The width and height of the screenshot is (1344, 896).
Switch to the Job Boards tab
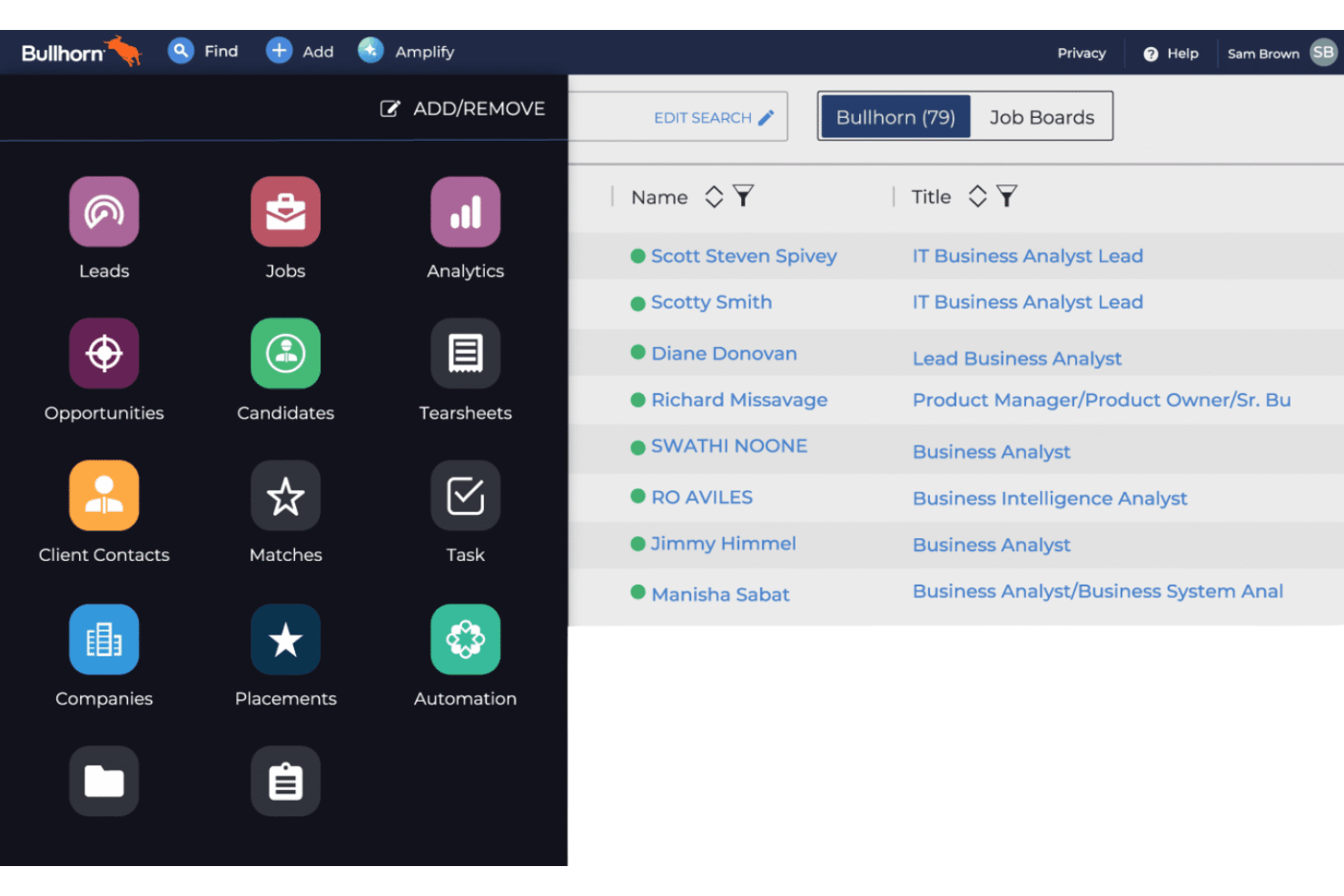(x=1042, y=117)
